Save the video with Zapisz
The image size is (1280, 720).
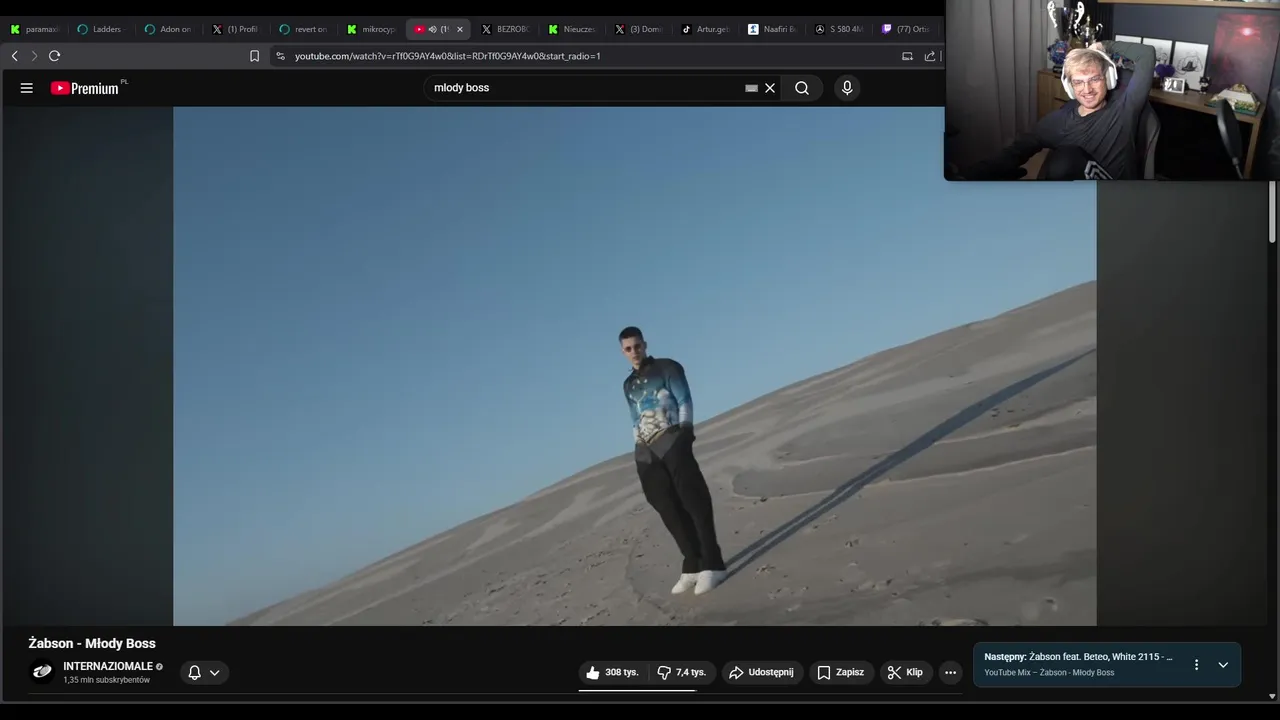[841, 673]
